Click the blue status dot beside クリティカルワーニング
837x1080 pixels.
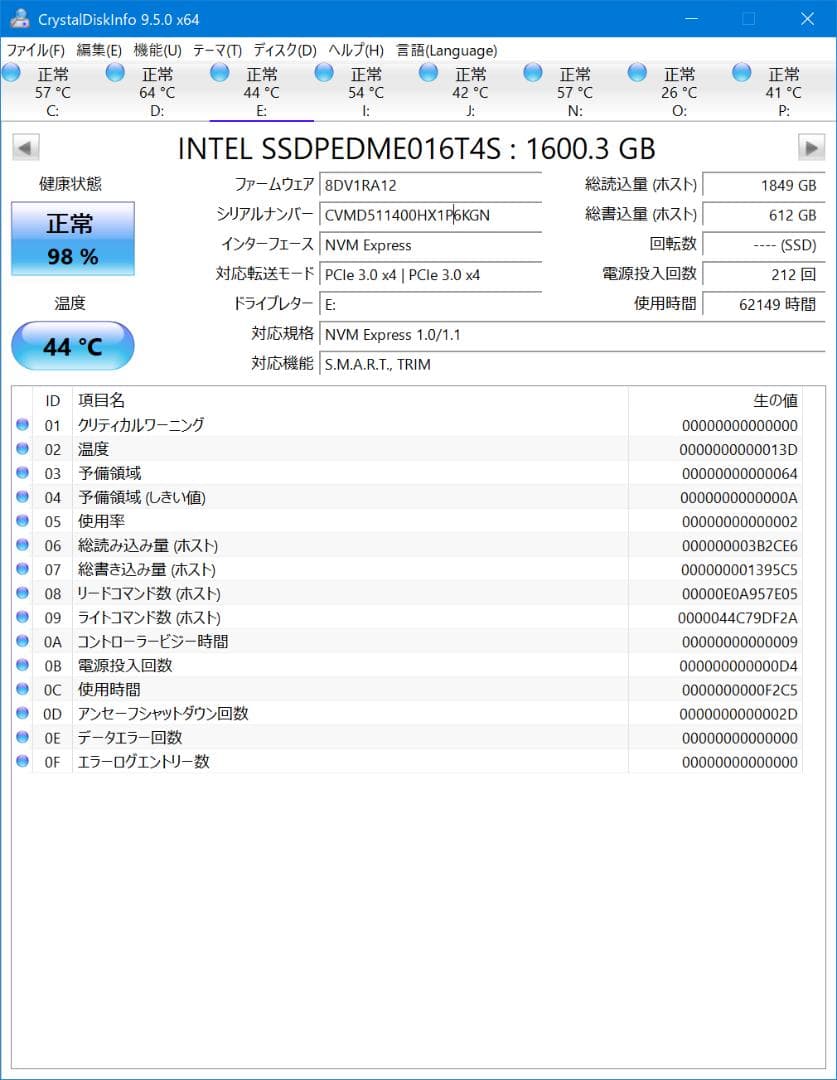click(22, 424)
